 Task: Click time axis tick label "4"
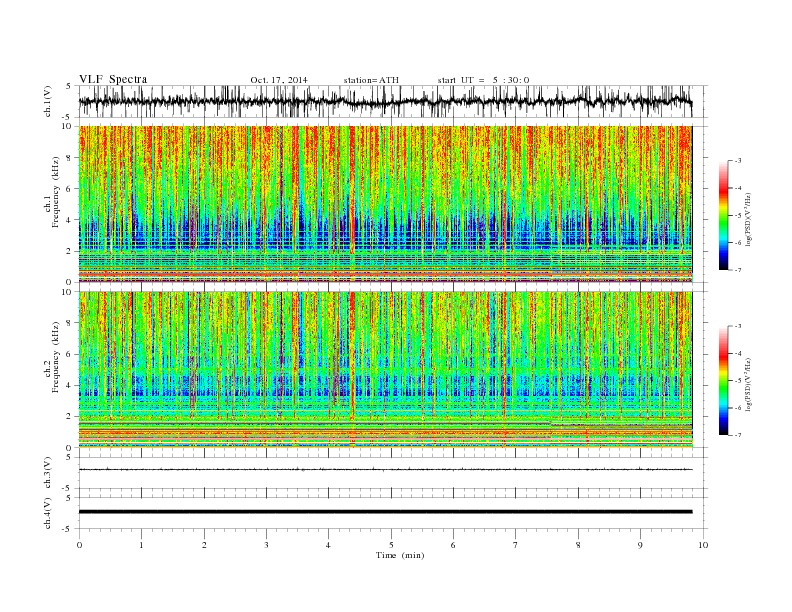click(328, 545)
